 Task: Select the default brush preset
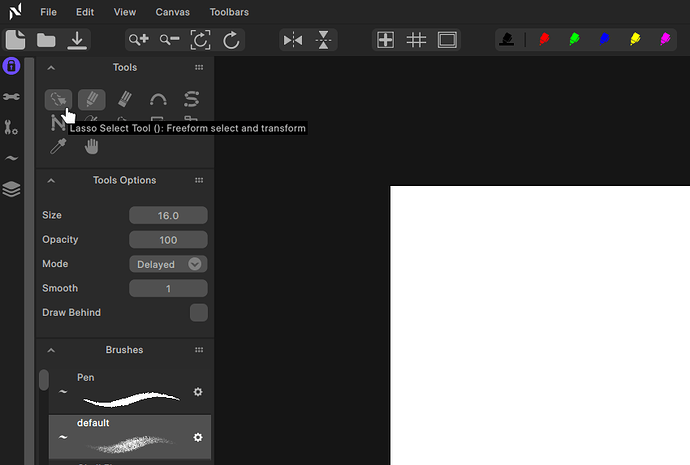coord(130,437)
